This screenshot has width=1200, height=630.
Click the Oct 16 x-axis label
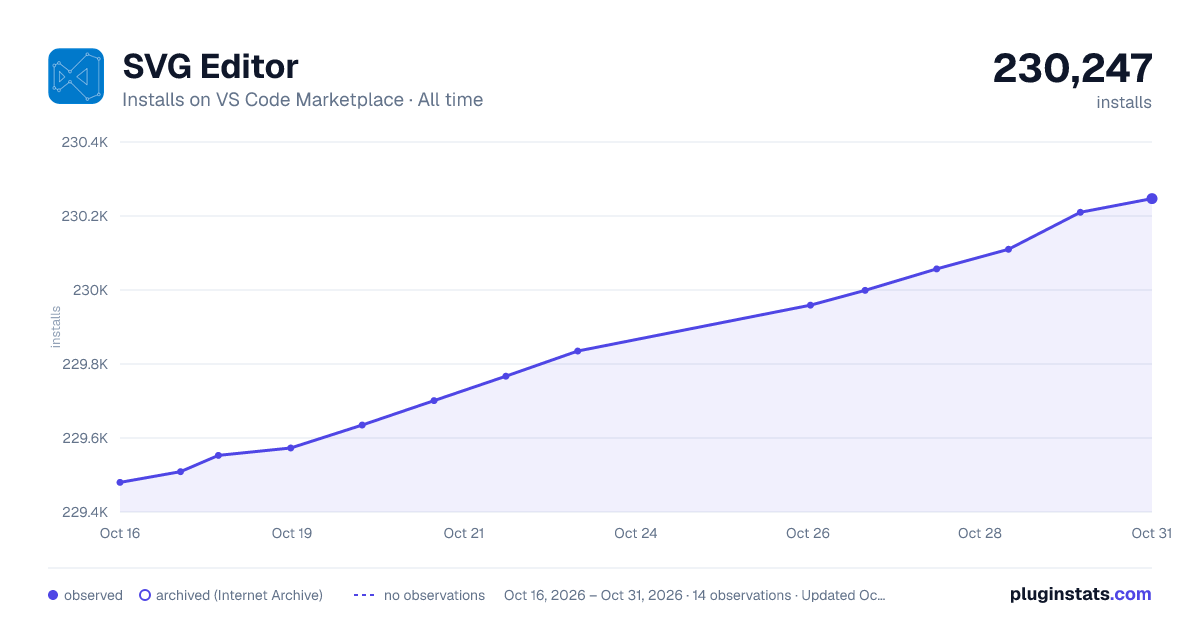pyautogui.click(x=120, y=533)
